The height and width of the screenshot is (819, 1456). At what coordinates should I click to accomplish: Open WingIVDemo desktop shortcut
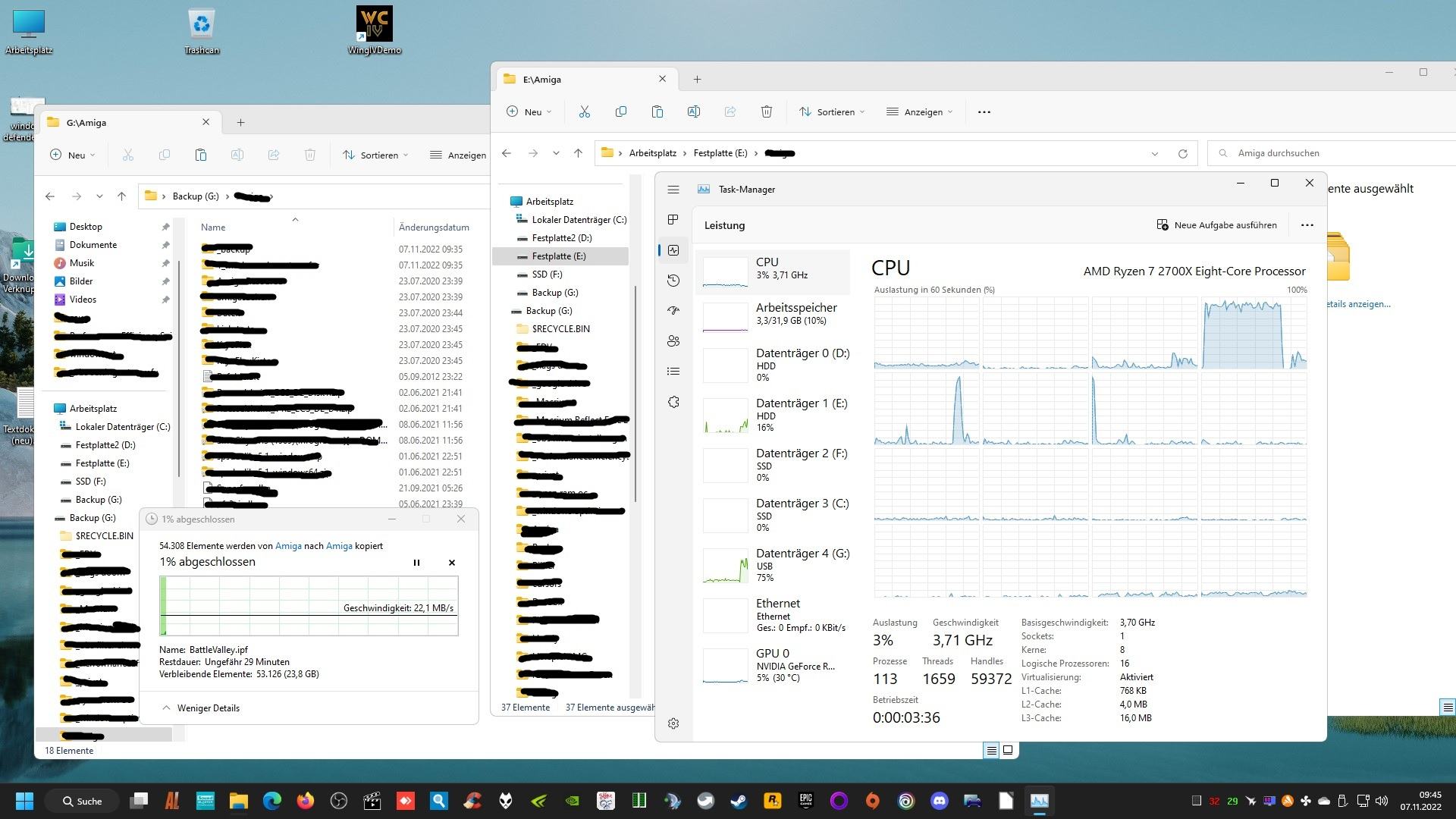tap(374, 32)
